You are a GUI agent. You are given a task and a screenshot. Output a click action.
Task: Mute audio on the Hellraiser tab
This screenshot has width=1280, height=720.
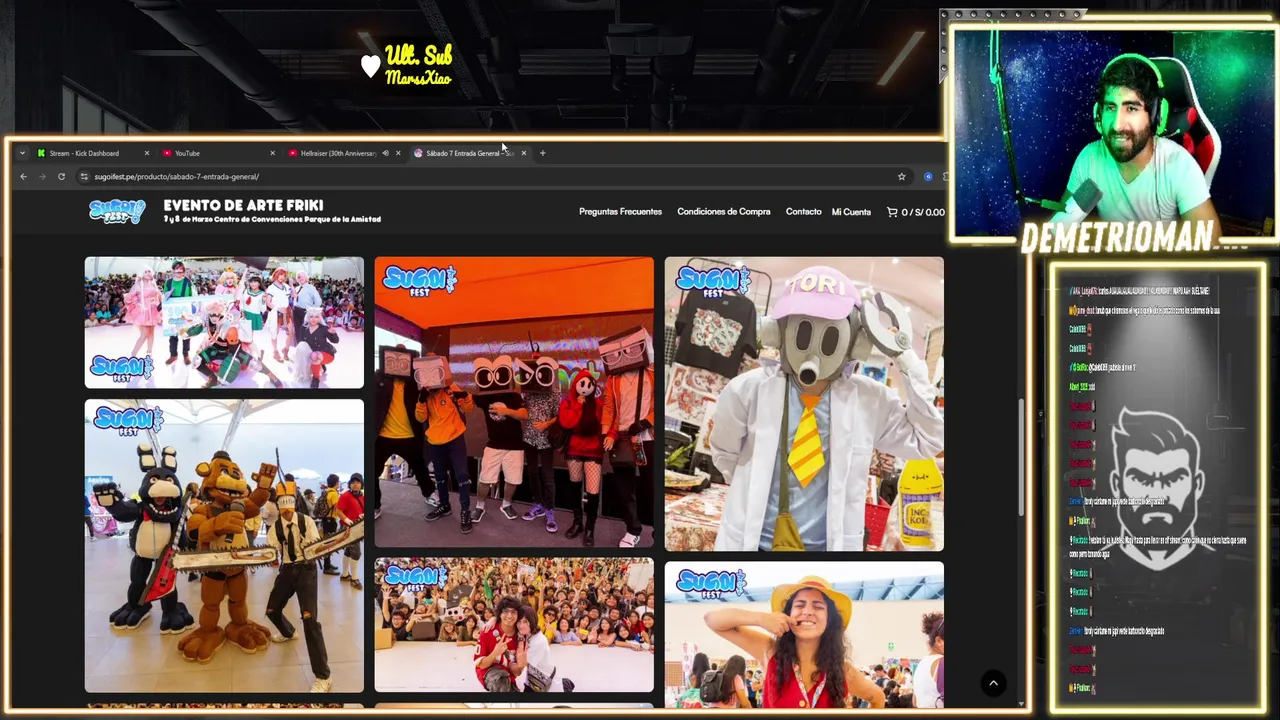coord(386,153)
